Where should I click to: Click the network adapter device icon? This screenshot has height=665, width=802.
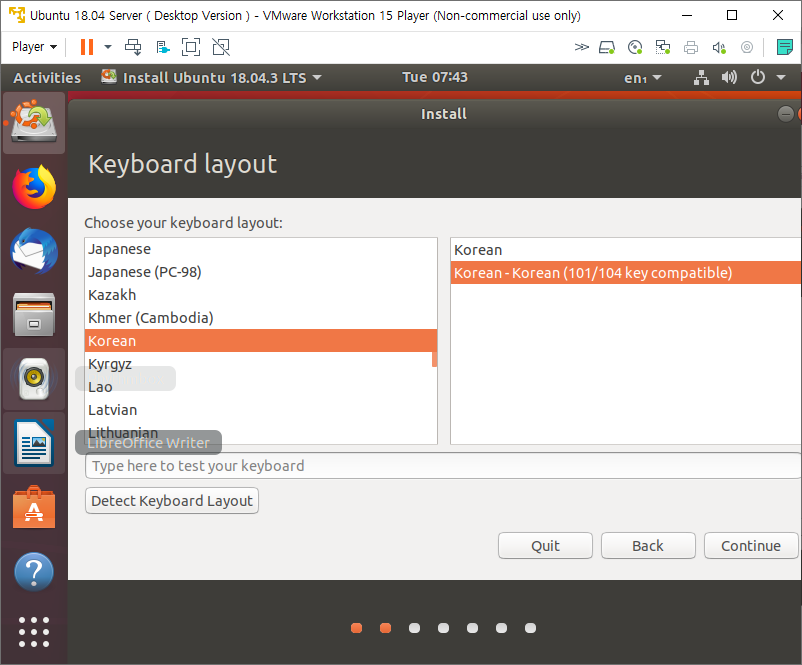(x=663, y=48)
